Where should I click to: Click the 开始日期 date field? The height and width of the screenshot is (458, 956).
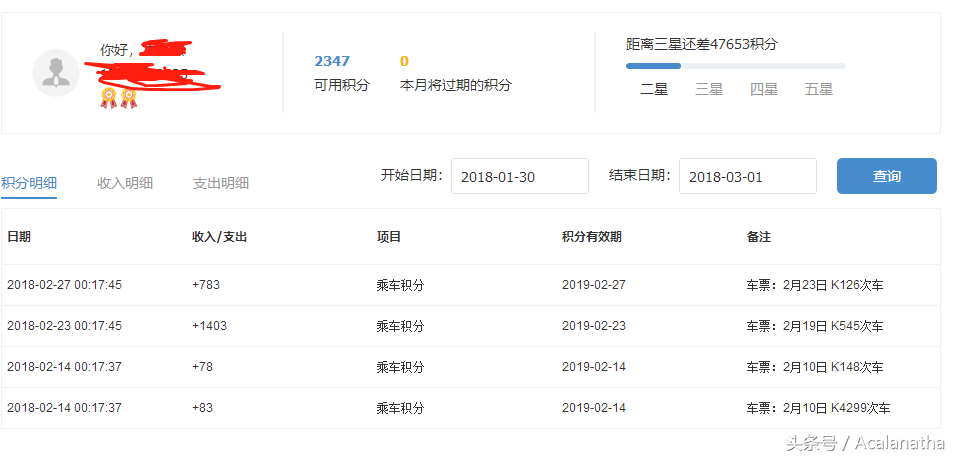tap(519, 176)
